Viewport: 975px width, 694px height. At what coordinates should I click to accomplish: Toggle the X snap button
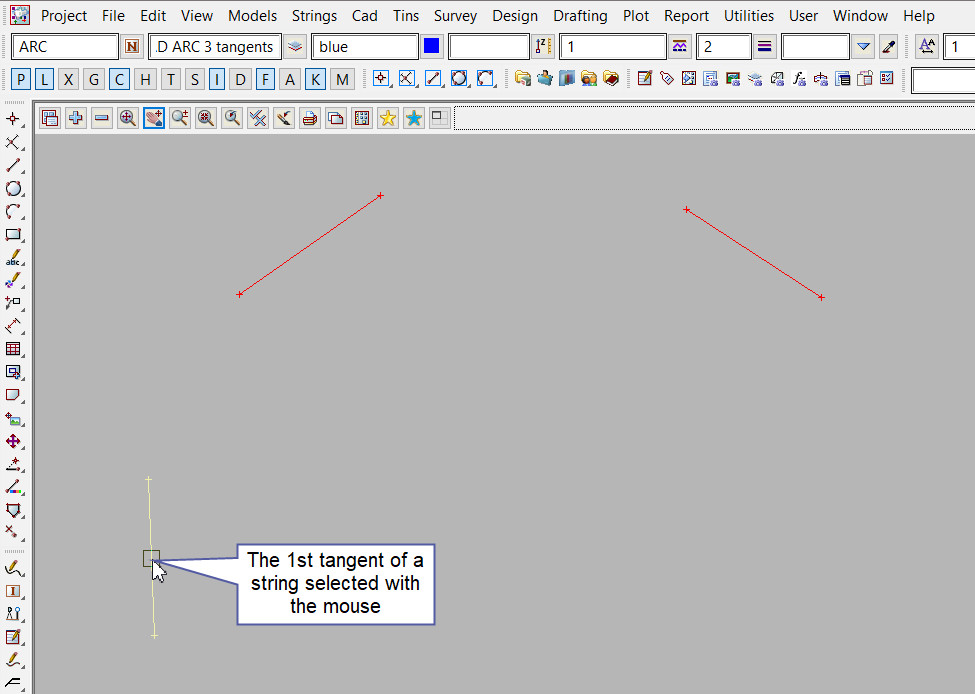click(69, 79)
